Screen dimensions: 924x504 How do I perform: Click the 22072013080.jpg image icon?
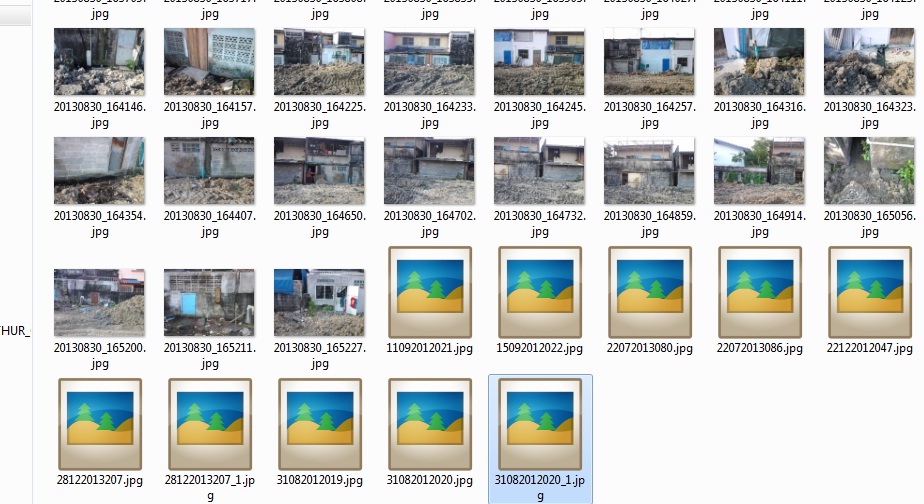(x=649, y=292)
